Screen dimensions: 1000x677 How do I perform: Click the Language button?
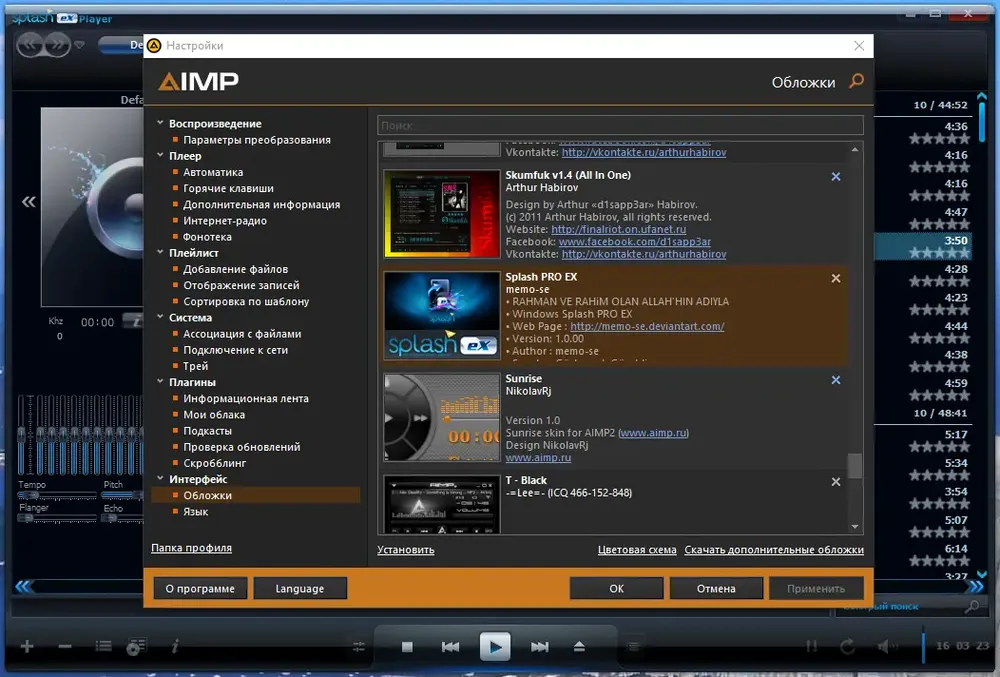click(300, 588)
